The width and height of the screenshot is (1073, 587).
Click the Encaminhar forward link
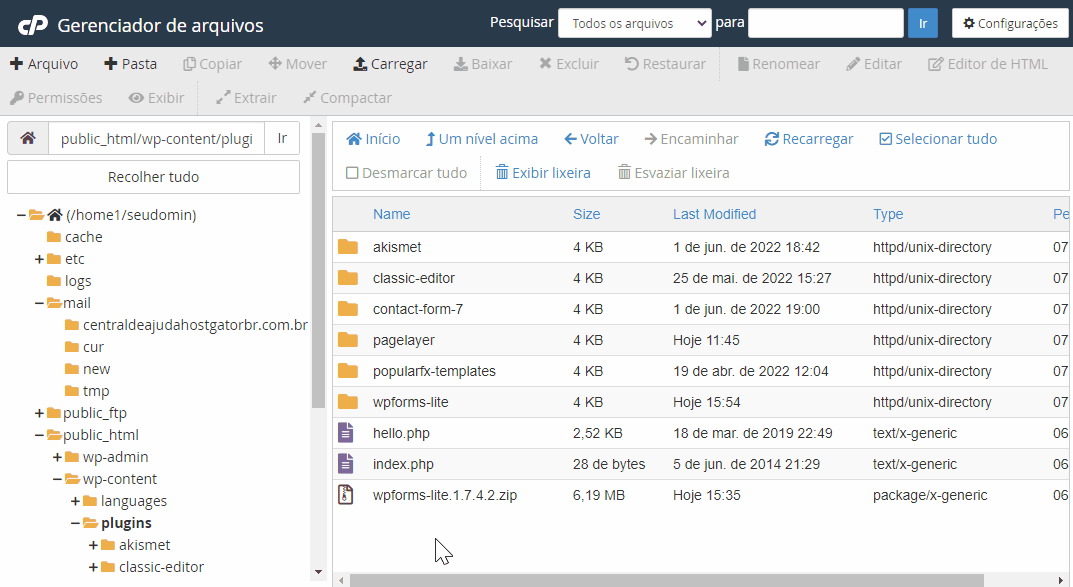pos(691,139)
